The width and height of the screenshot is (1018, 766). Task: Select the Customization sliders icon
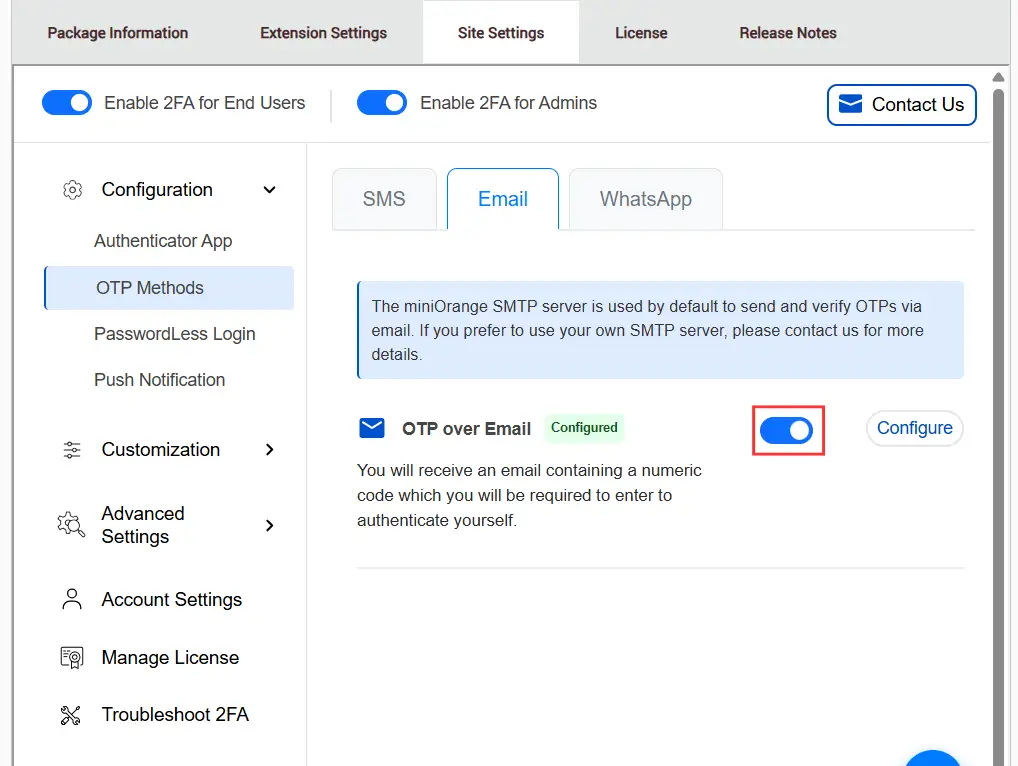pos(71,449)
